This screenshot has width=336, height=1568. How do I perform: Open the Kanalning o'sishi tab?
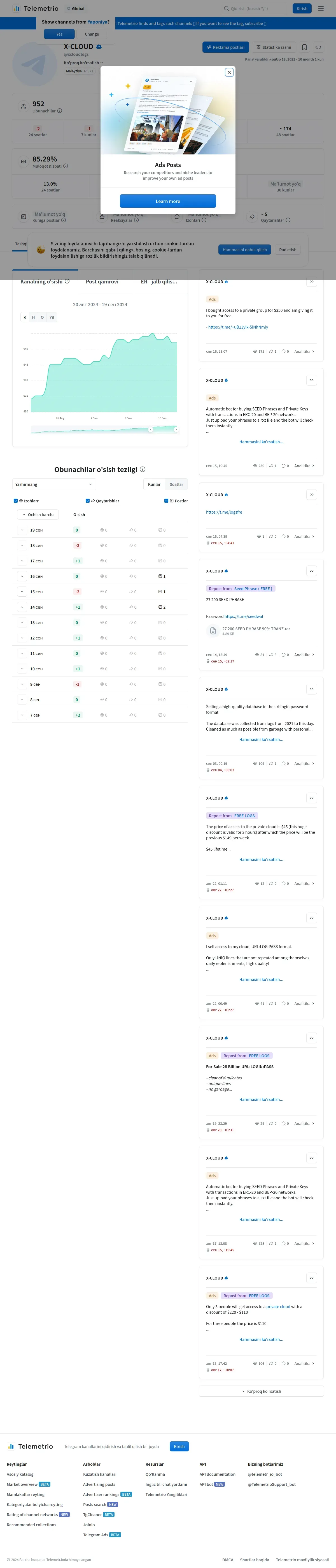[45, 282]
